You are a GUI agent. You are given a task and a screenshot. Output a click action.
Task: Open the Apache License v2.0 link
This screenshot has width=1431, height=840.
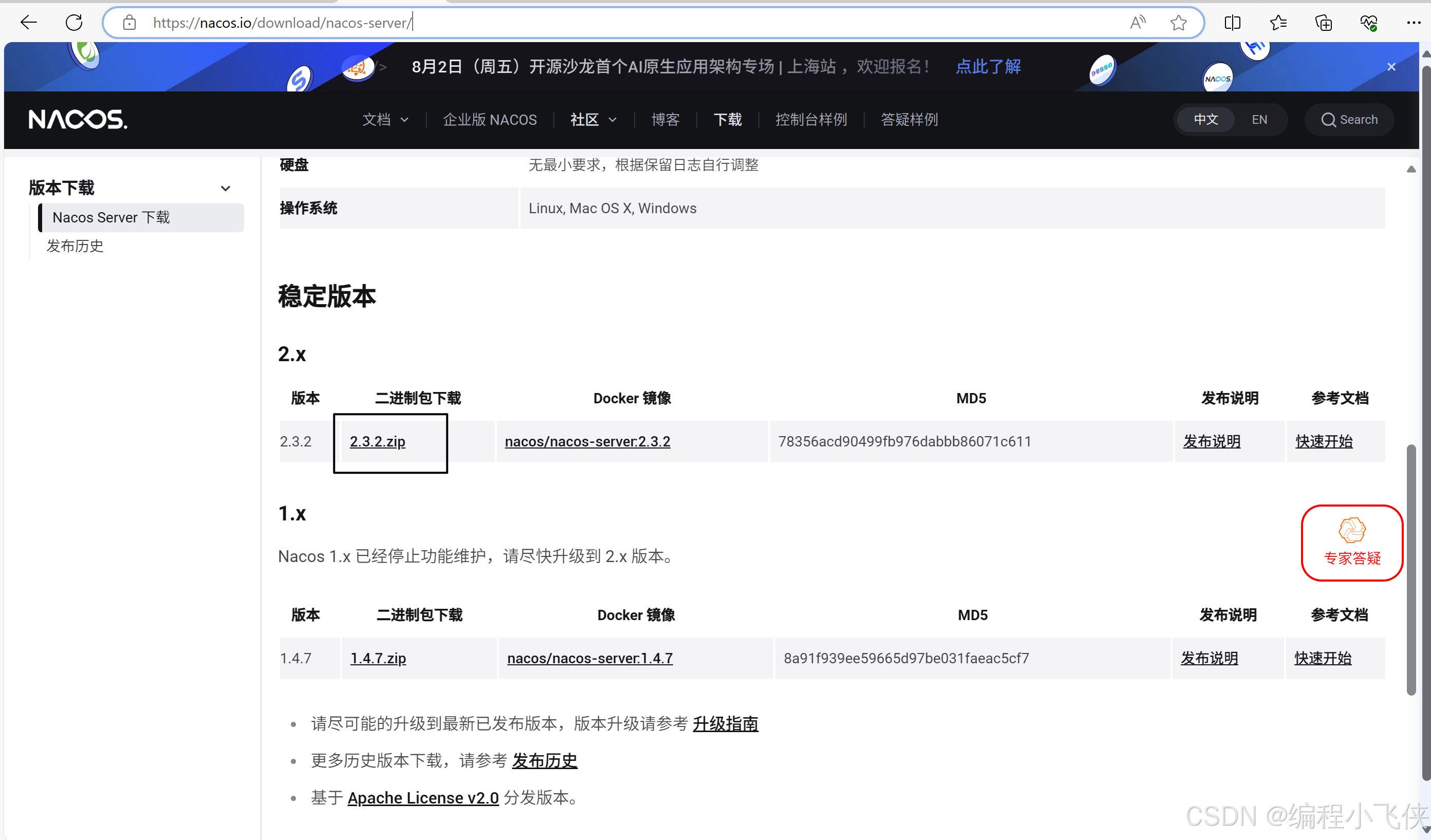pos(423,798)
